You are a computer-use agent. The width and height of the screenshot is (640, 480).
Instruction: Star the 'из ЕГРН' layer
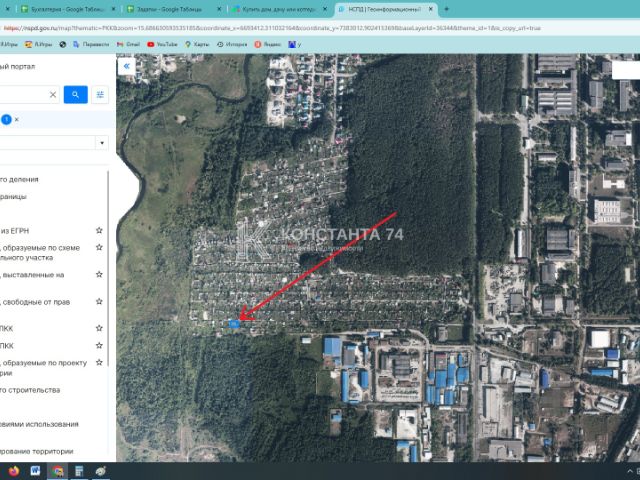click(x=99, y=231)
